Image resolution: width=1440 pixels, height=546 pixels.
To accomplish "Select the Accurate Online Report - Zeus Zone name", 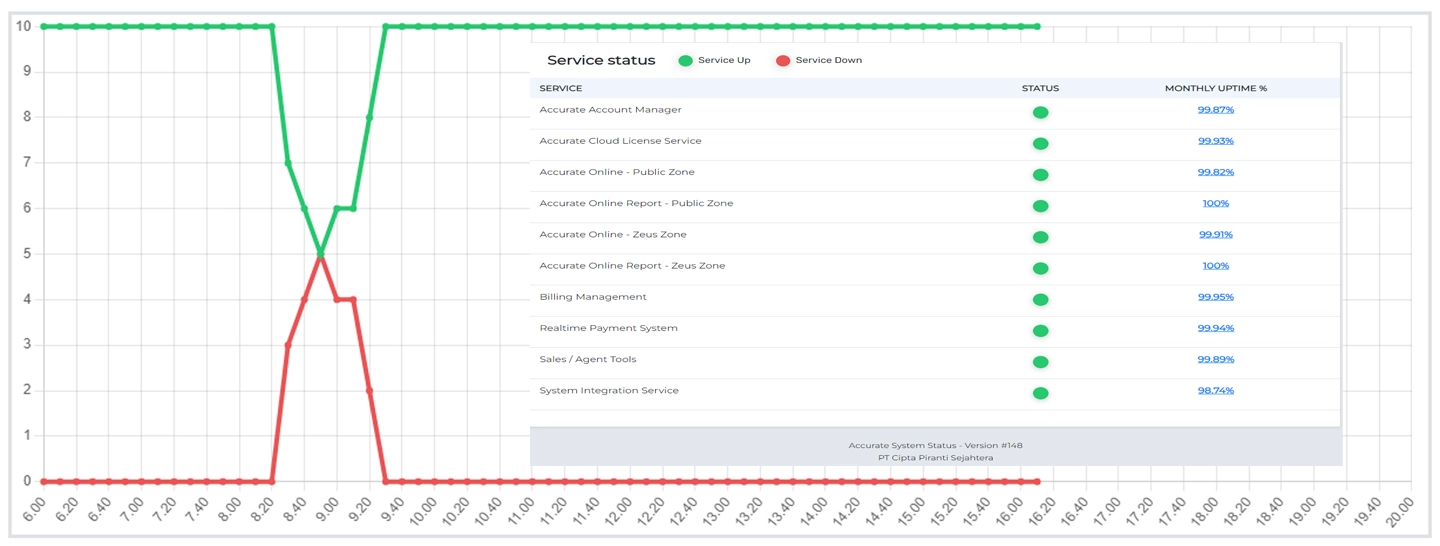I will tap(633, 266).
